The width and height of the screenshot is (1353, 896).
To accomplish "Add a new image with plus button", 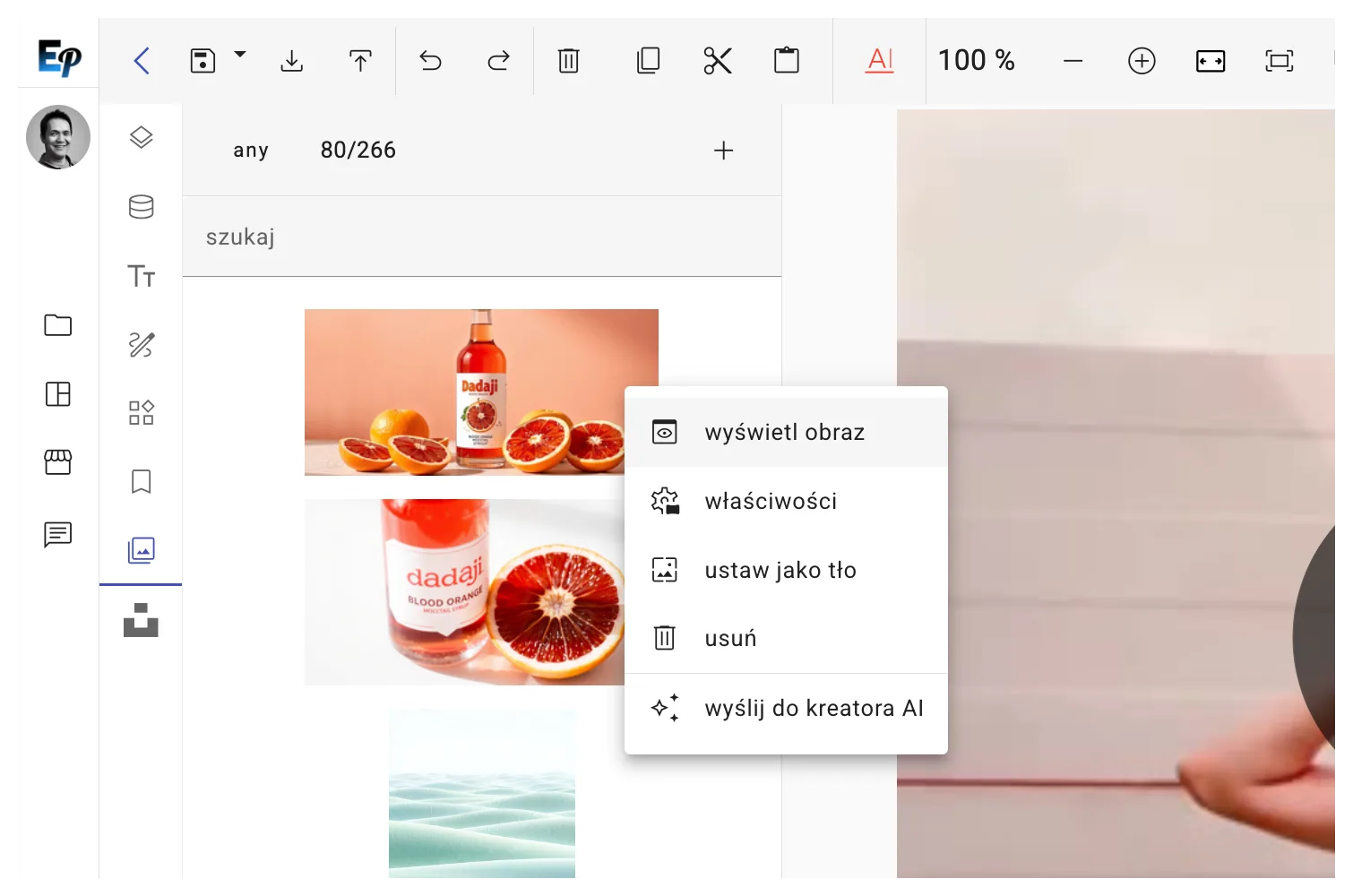I will pyautogui.click(x=724, y=151).
